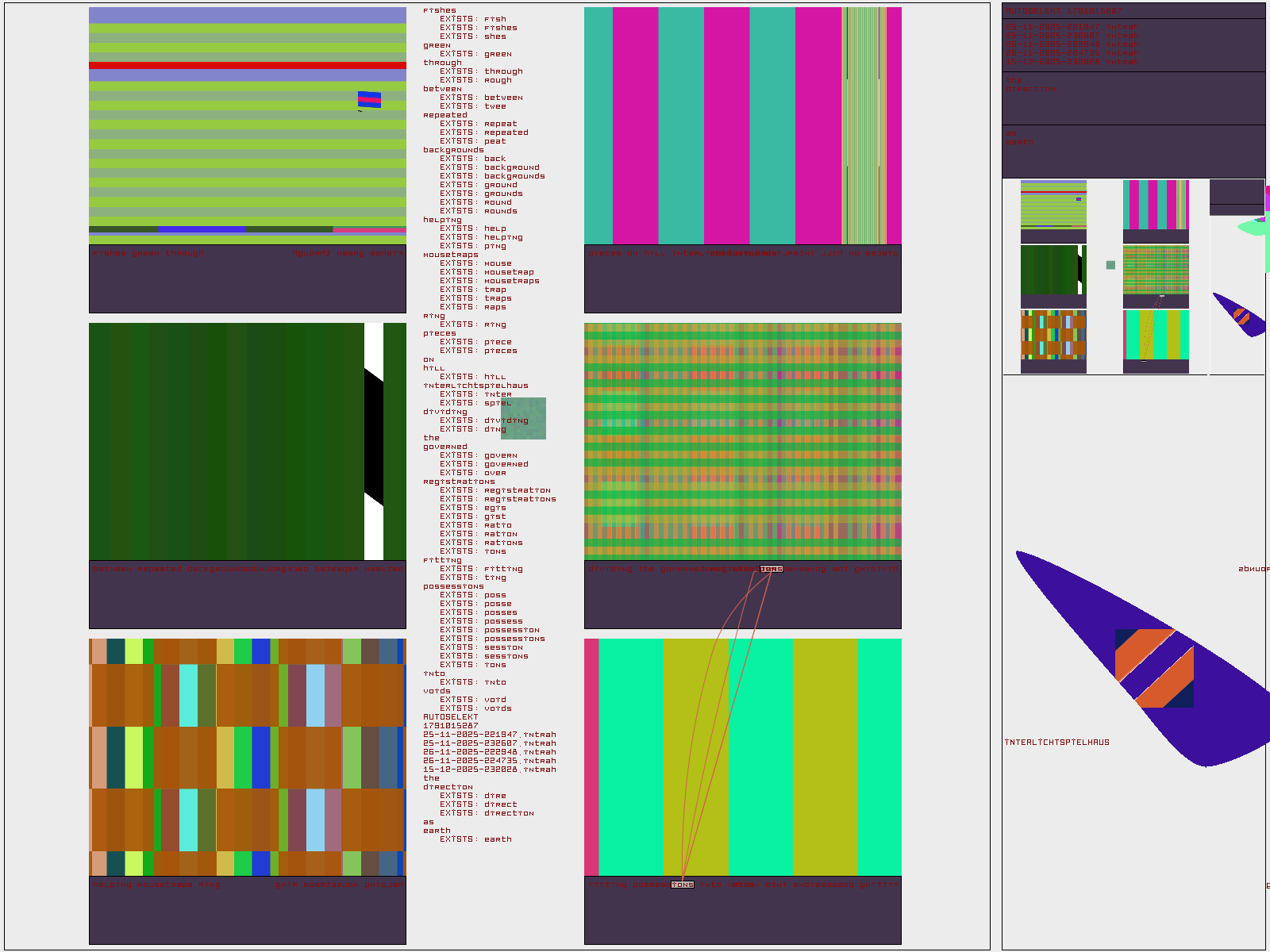Viewport: 1270px width, 952px height.
Task: Click the AUTOSELEKT 1791015287 header in the right panel
Action: point(1064,11)
